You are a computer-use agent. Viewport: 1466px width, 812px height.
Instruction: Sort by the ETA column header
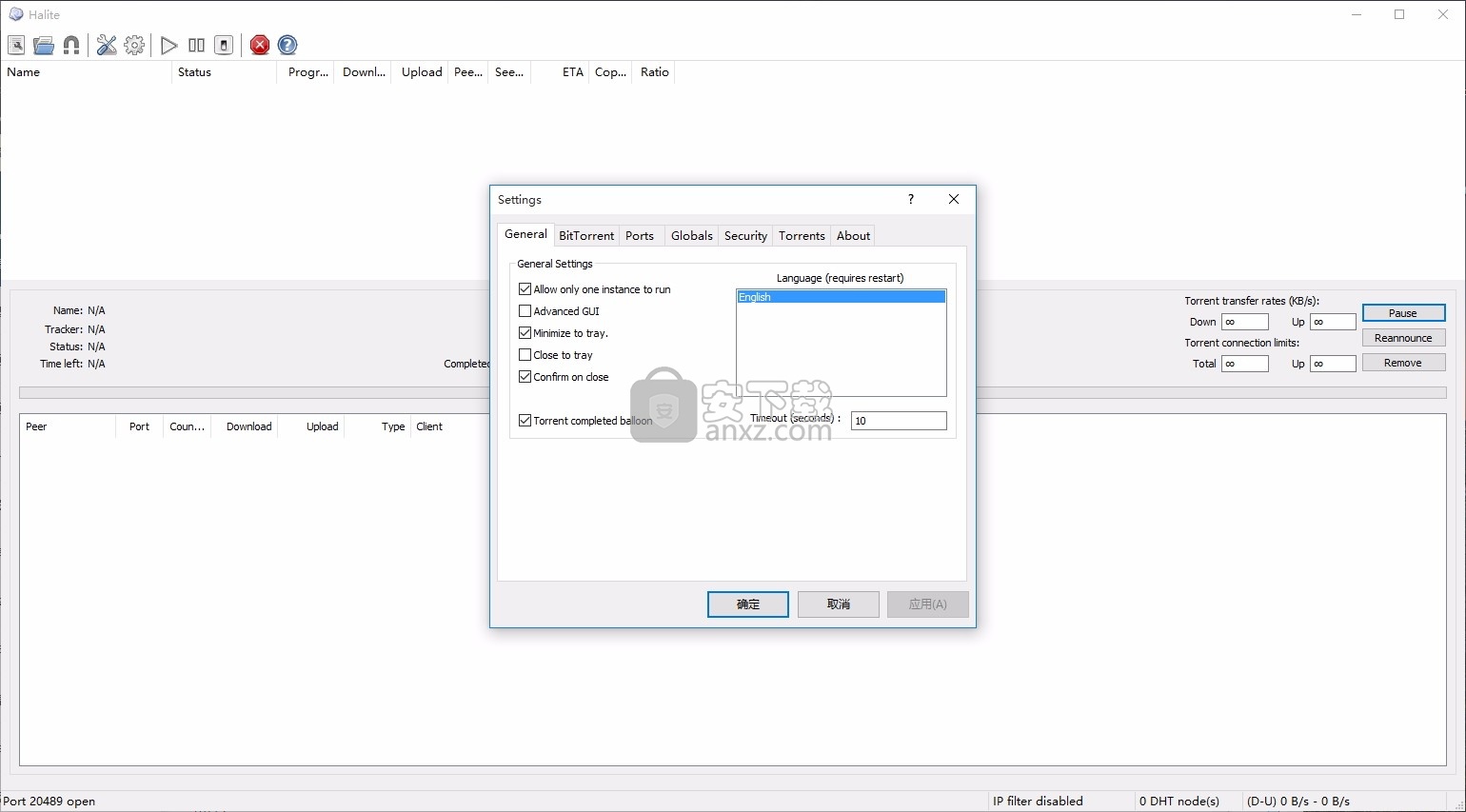pos(560,72)
